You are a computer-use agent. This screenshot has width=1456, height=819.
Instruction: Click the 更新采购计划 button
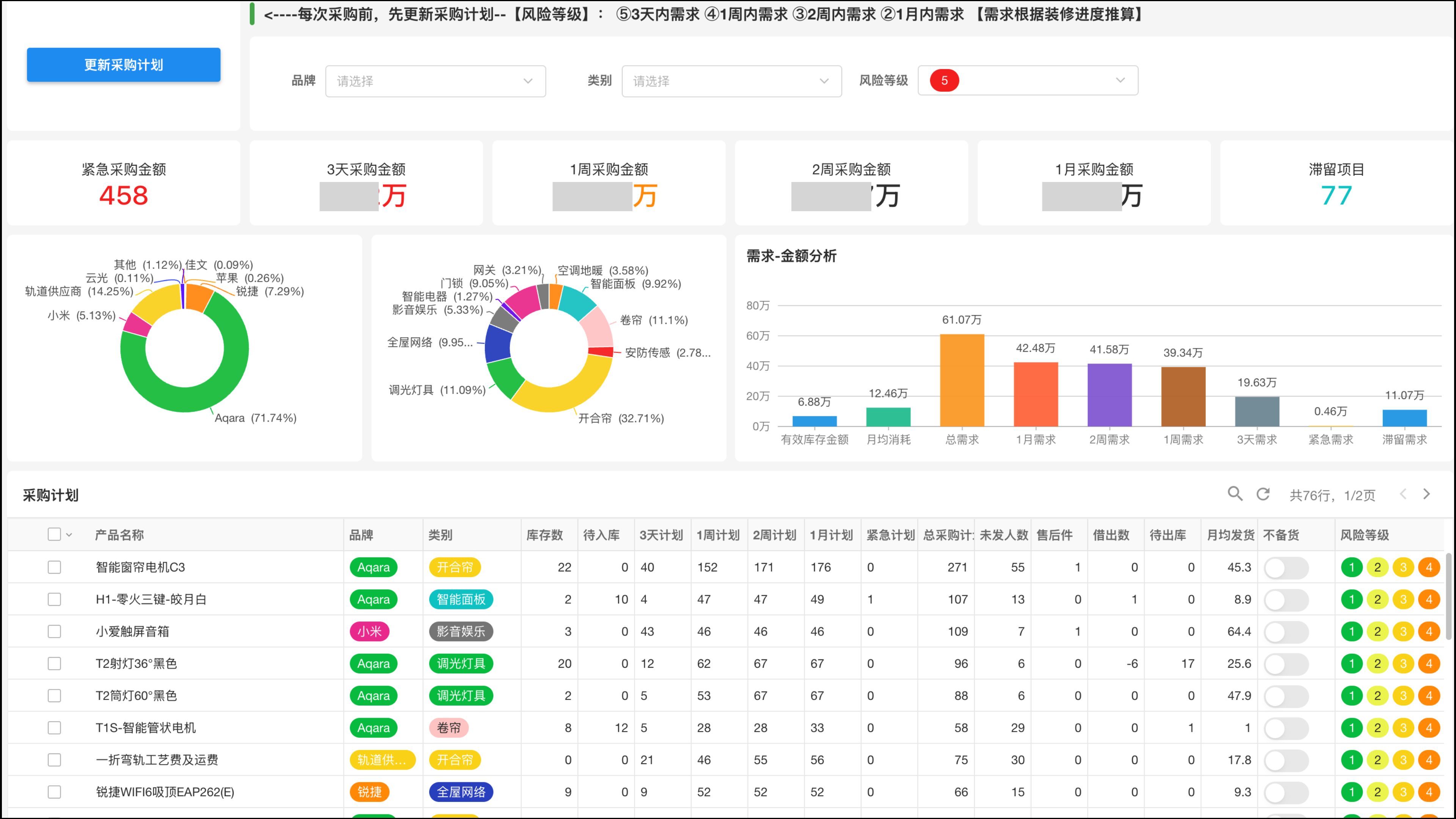123,65
